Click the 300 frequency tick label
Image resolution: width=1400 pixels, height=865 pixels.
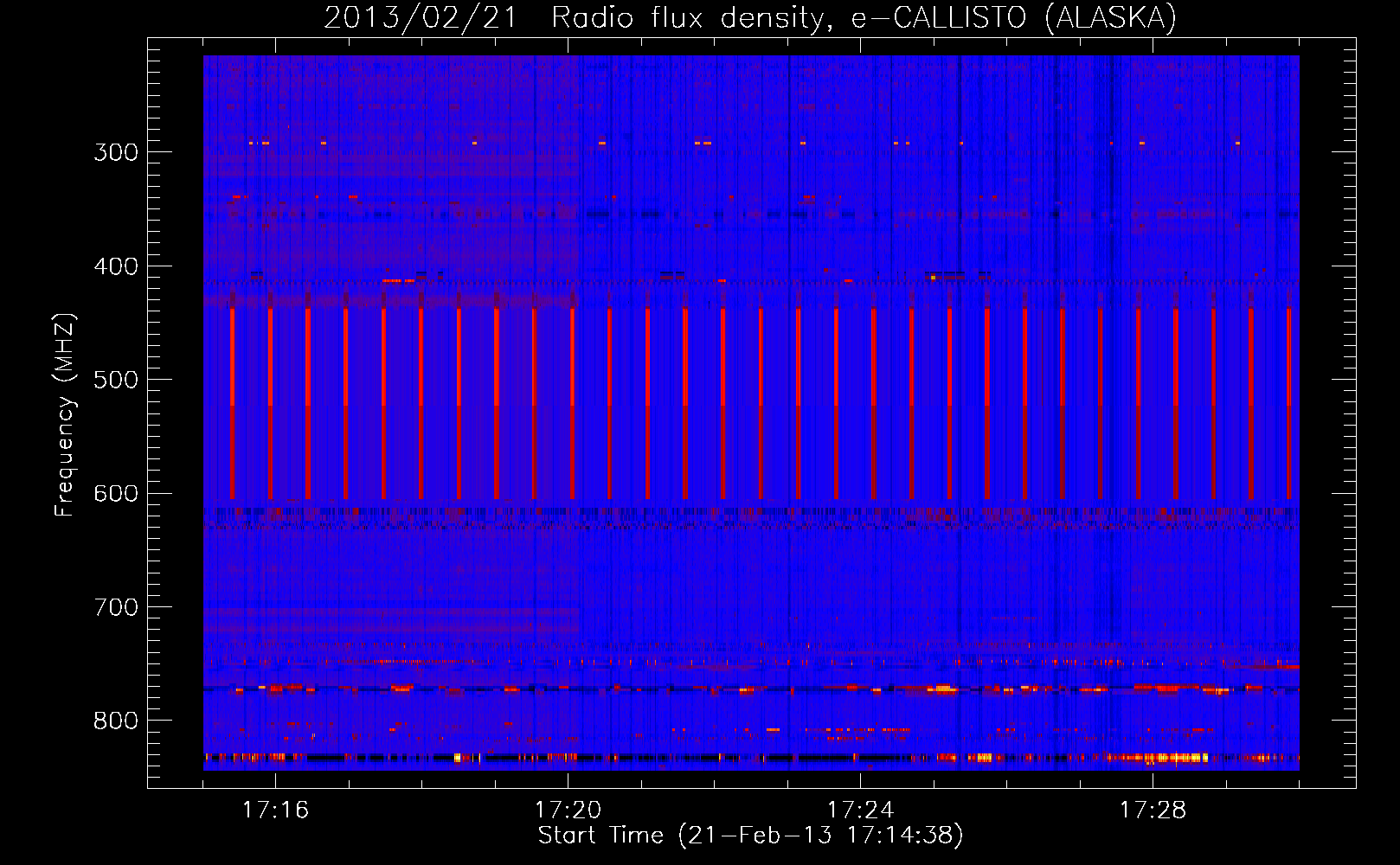coord(116,152)
